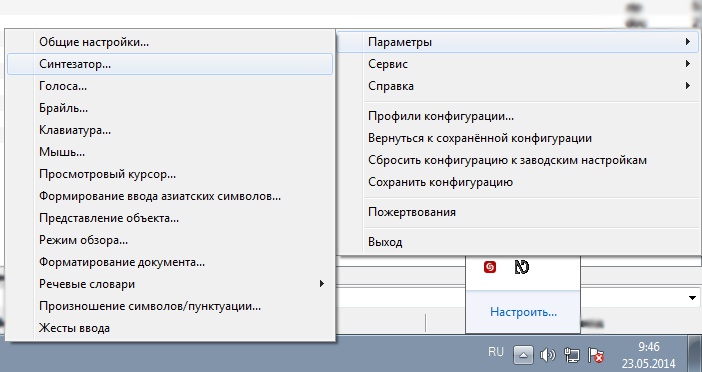Open Общие настройки dialog
702x372 pixels.
tap(170, 42)
